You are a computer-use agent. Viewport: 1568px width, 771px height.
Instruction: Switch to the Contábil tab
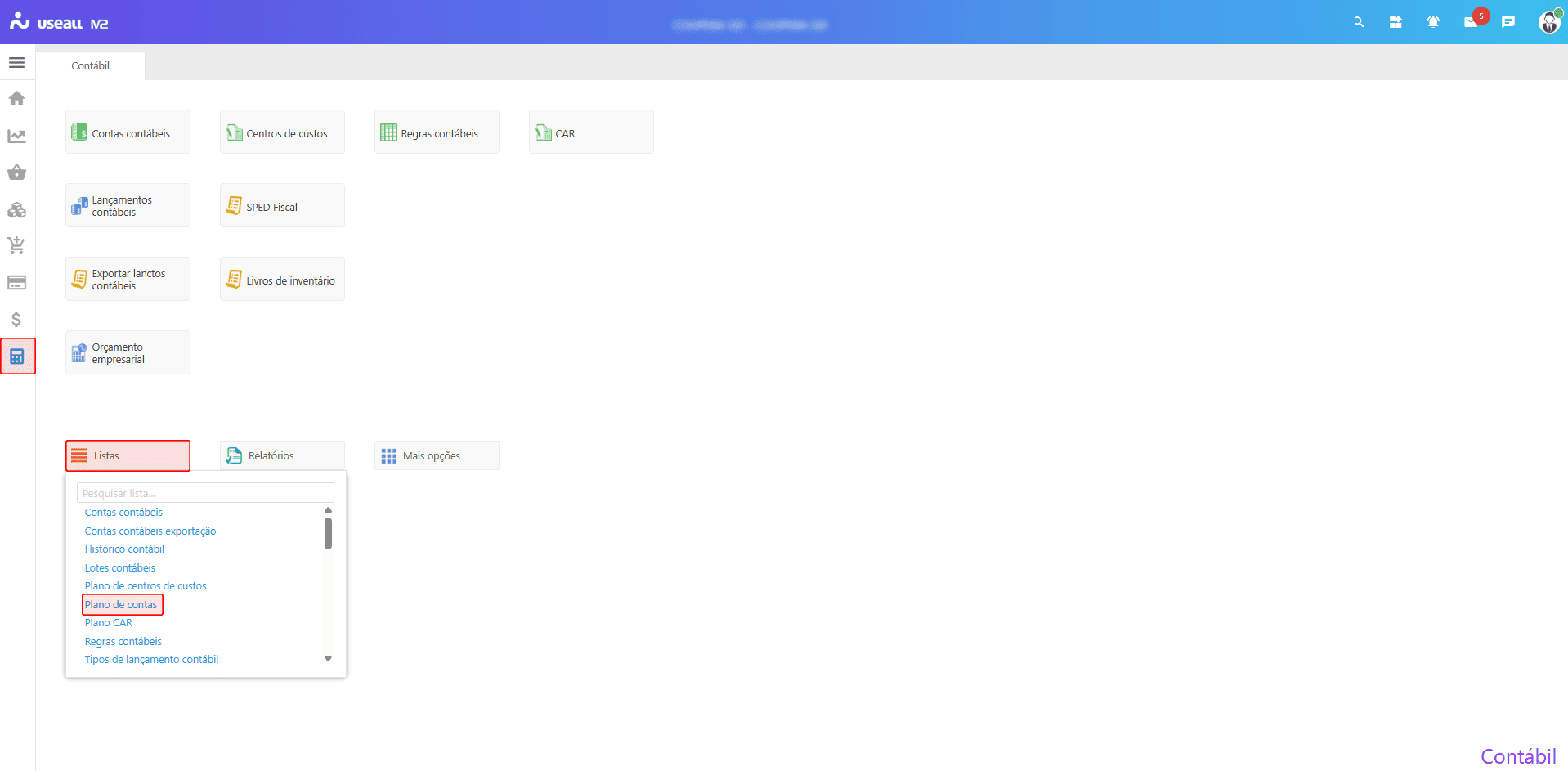click(90, 65)
